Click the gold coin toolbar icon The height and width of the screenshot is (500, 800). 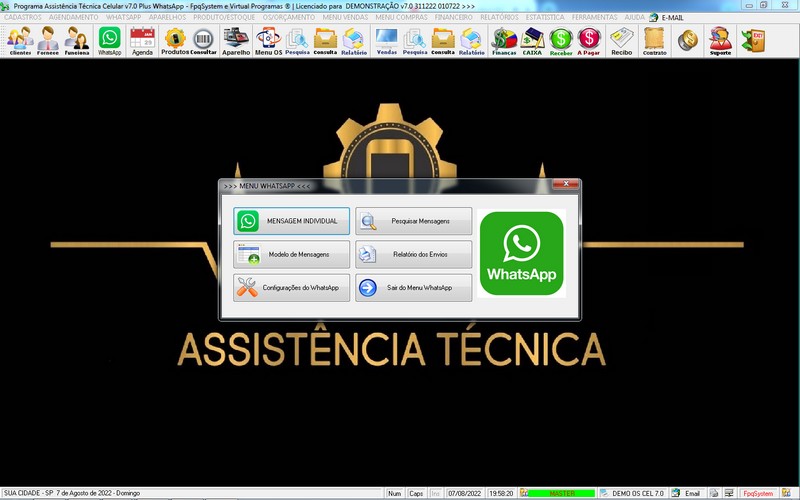click(x=688, y=40)
